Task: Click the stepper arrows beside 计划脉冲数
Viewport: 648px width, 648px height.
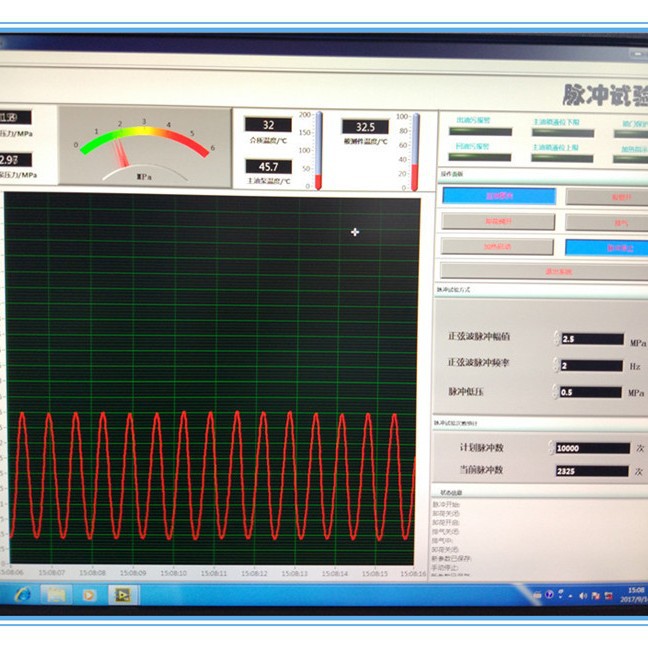Action: click(x=551, y=447)
